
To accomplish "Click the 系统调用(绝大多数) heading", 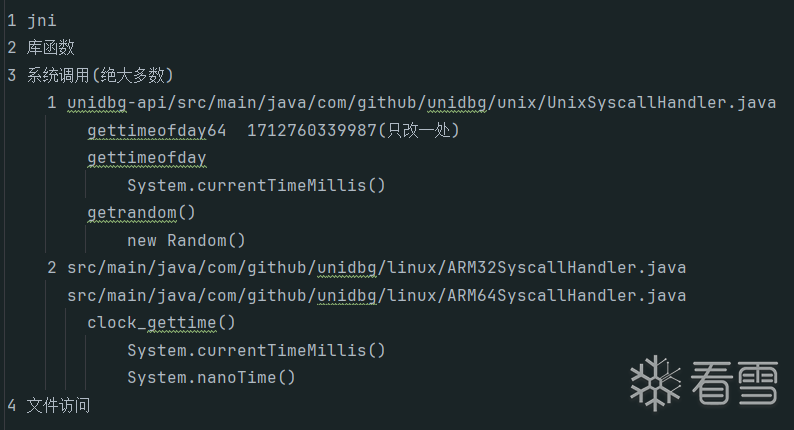I will 100,75.
